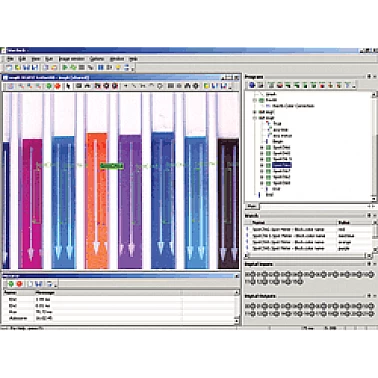
Task: Select the watch row with value red
Action: (309, 229)
